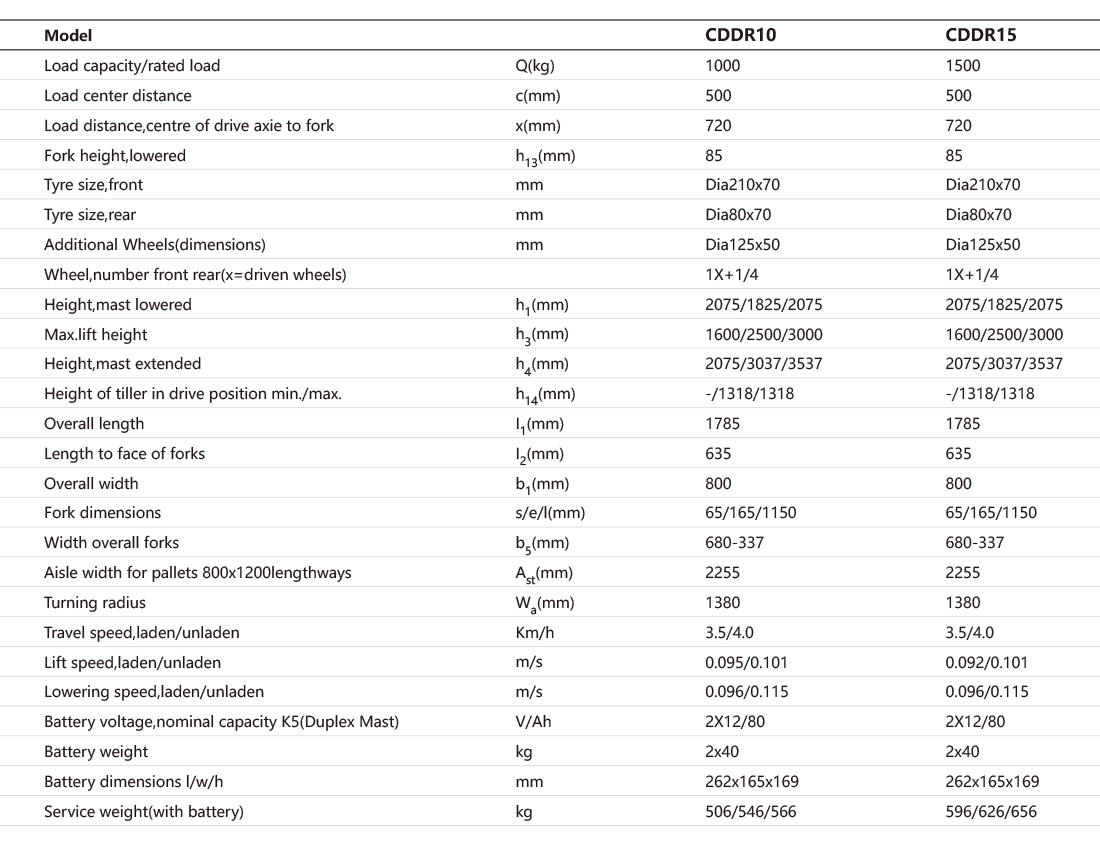Select the 0.092/0.101 lift speed value
This screenshot has height=860, width=1100.
tap(987, 662)
